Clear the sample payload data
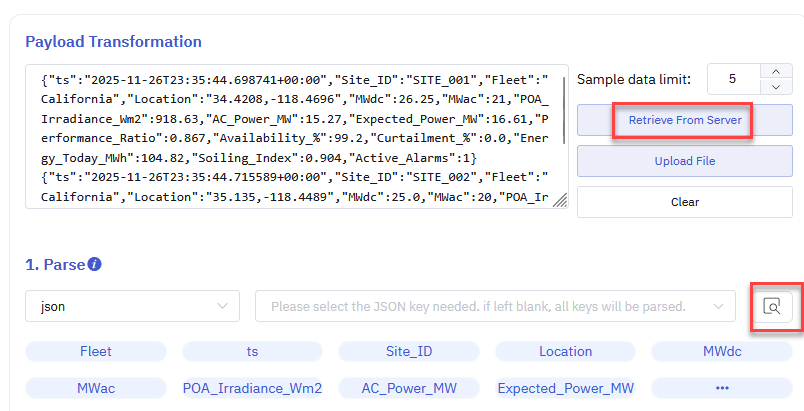This screenshot has height=411, width=804. 684,201
